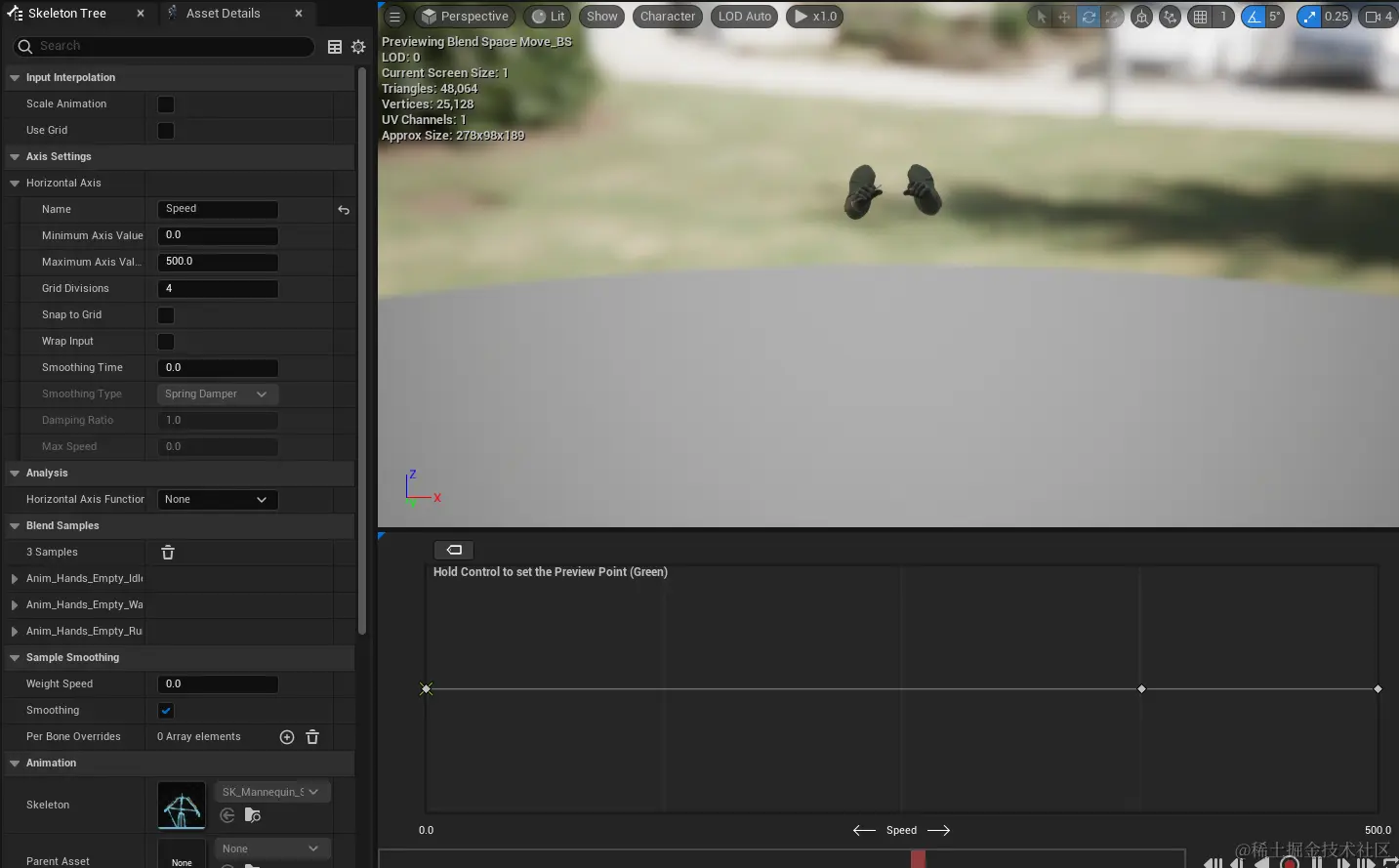Click the Minimum Axis Value field
This screenshot has width=1399, height=868.
(x=218, y=235)
